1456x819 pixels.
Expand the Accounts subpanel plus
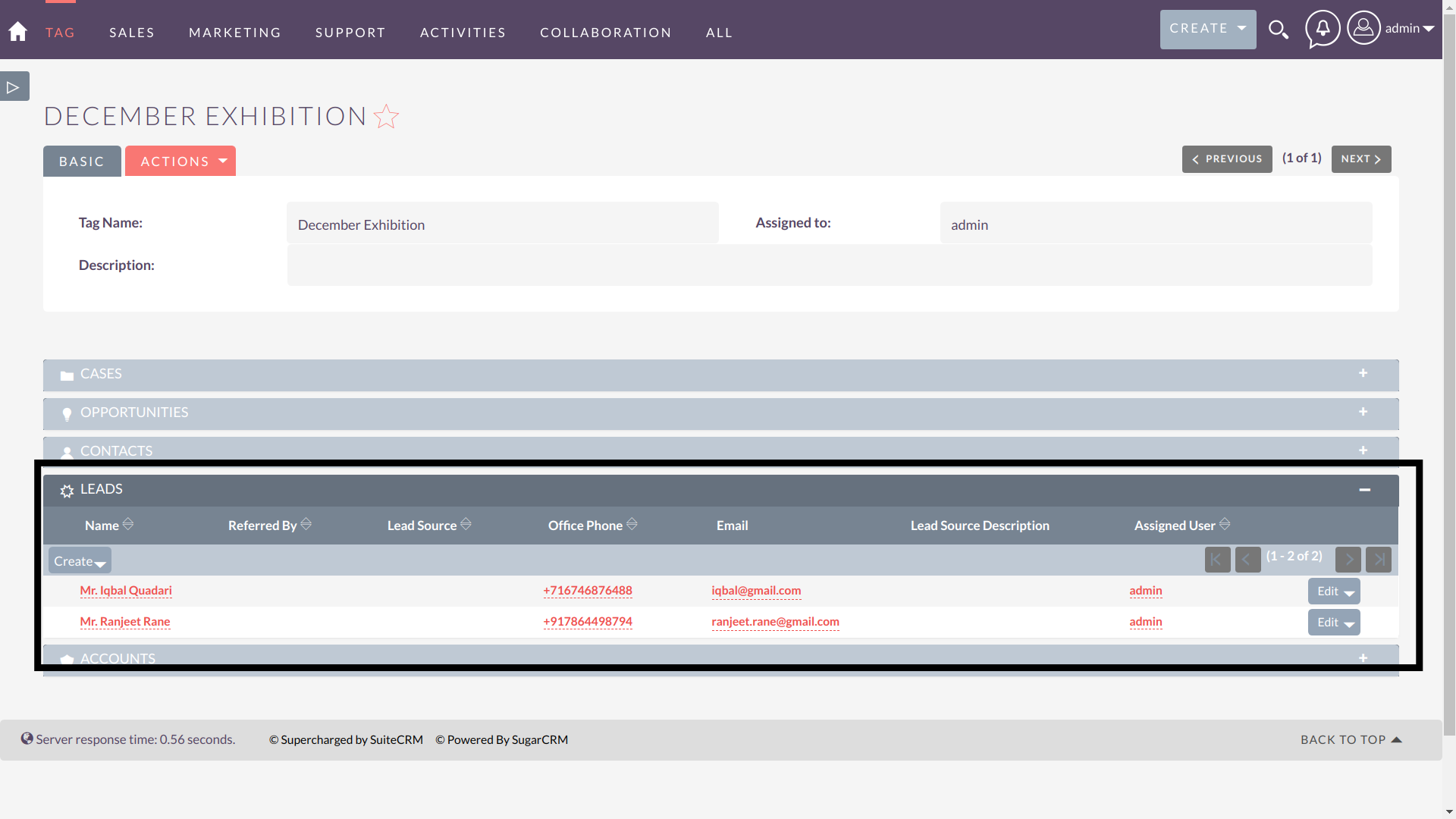pyautogui.click(x=1363, y=658)
